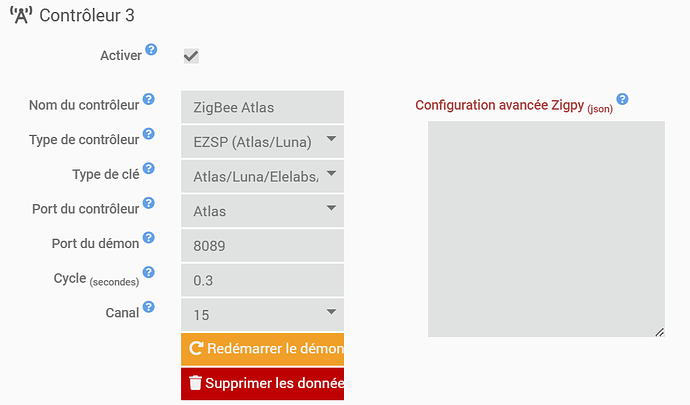Screen dimensions: 690x405
Task: Open the Port du contrôleur dropdown
Action: click(x=263, y=210)
